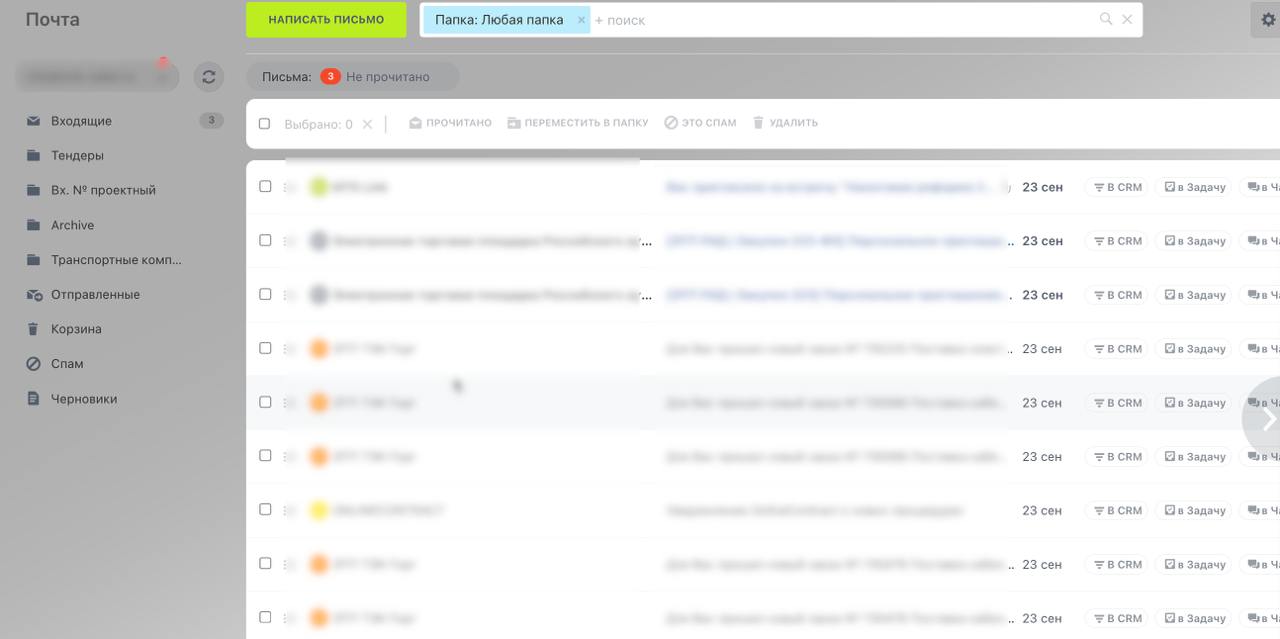
Task: Mark selected mail with ЭТО СПАМ
Action: 700,123
